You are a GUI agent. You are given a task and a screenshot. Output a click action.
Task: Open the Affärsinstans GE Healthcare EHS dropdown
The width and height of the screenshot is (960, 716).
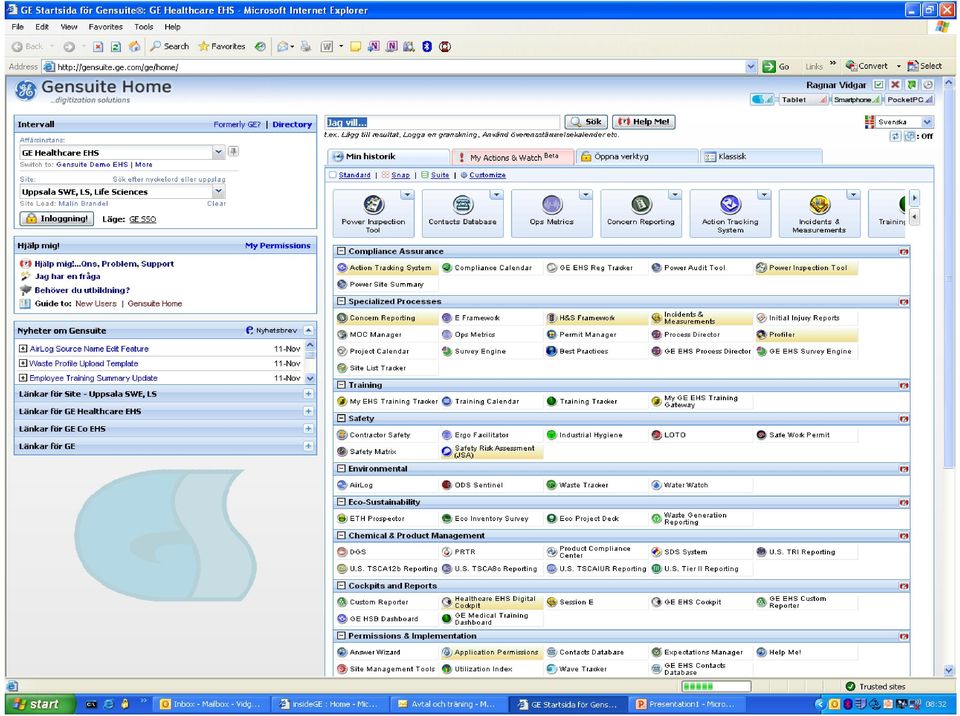coord(219,152)
